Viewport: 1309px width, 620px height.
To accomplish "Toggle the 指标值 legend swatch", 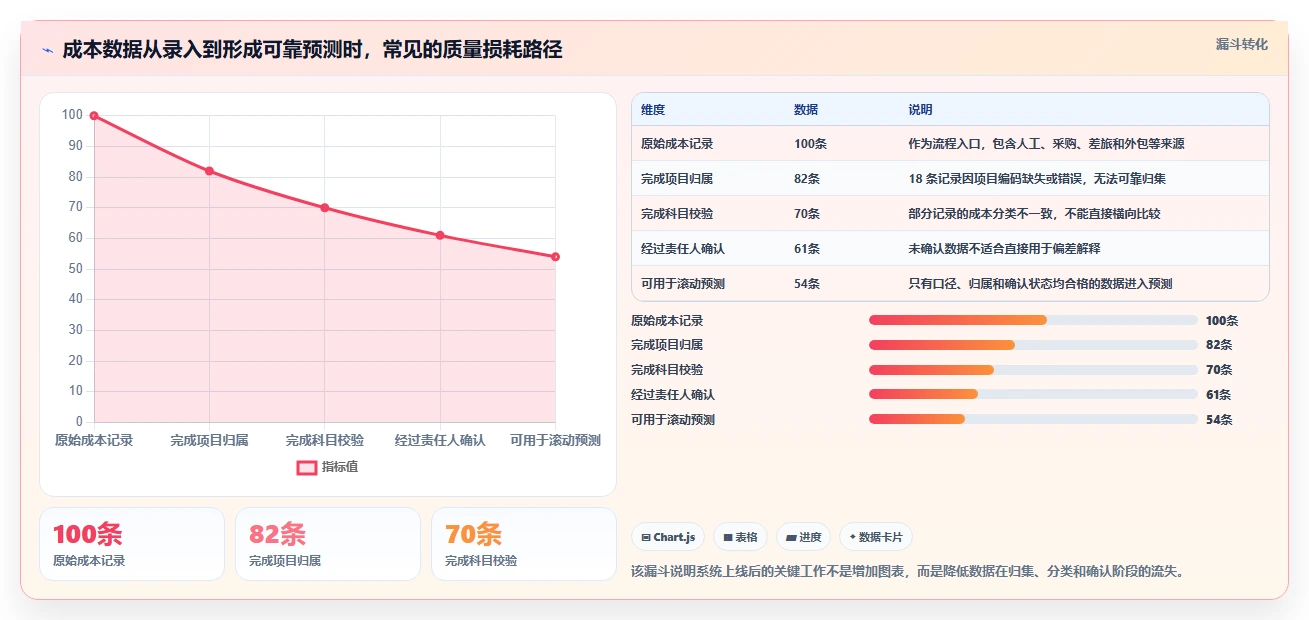I will tap(307, 467).
